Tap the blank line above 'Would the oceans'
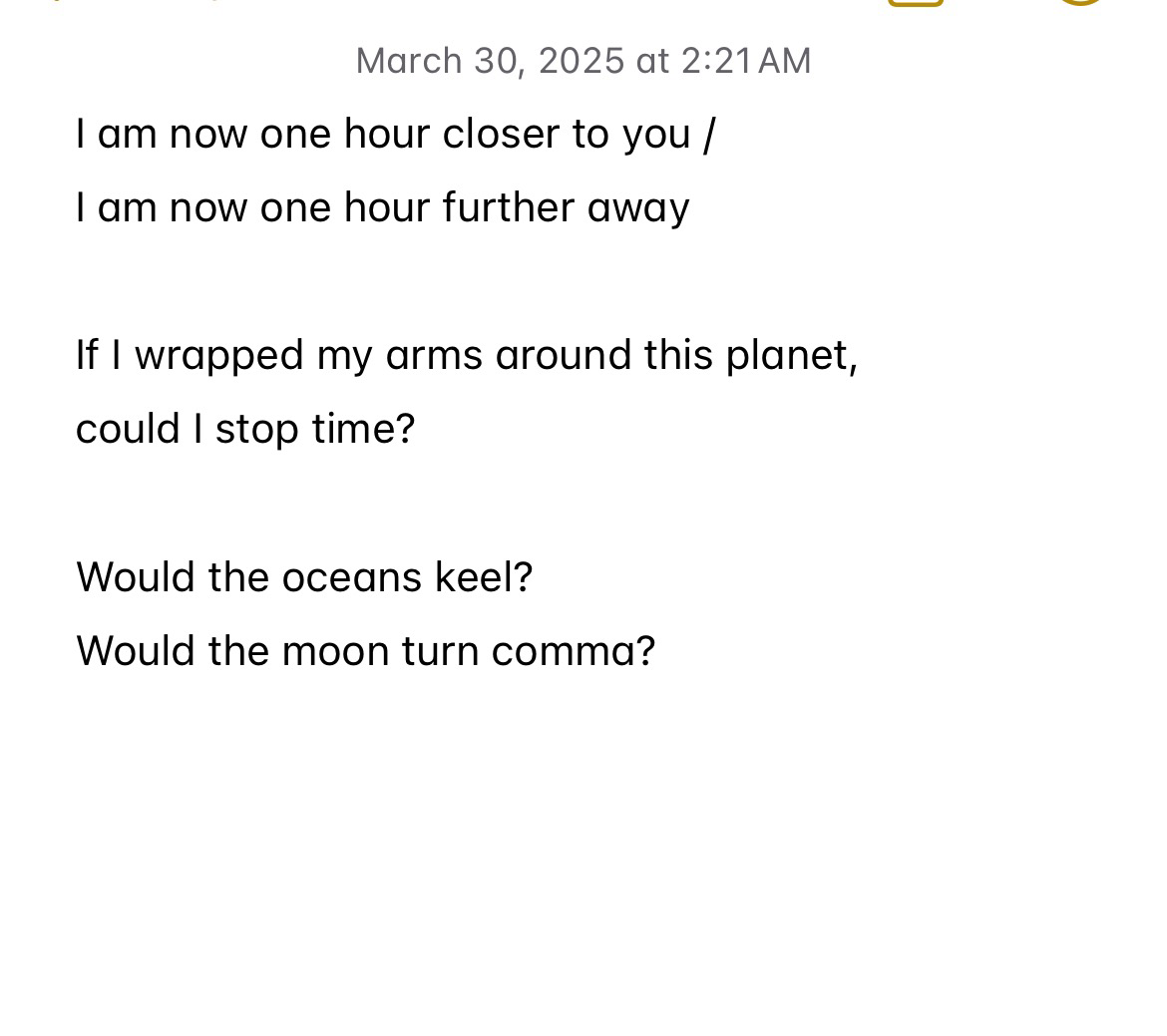Screen dimensions: 1167x1036 click(583, 504)
